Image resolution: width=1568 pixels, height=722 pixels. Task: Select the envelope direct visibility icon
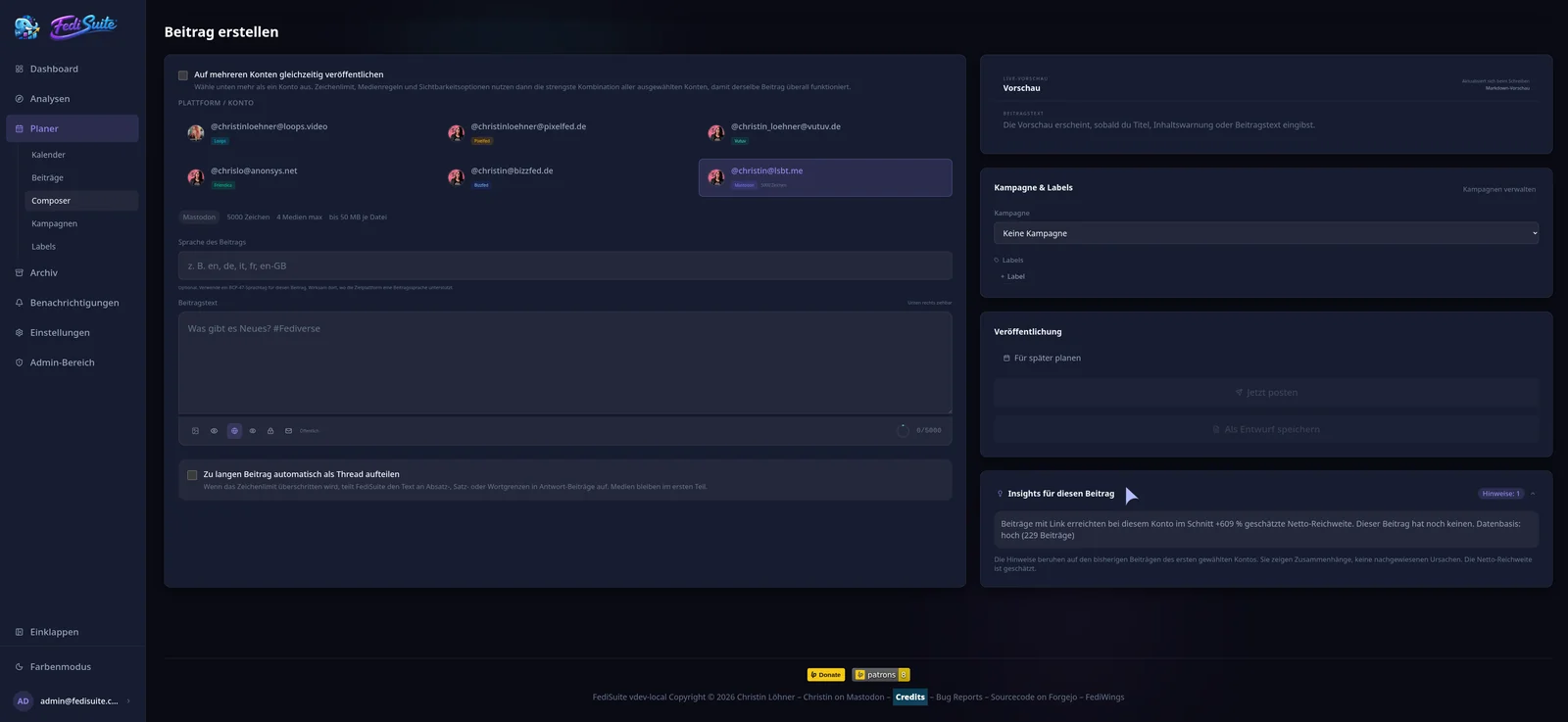pyautogui.click(x=288, y=431)
